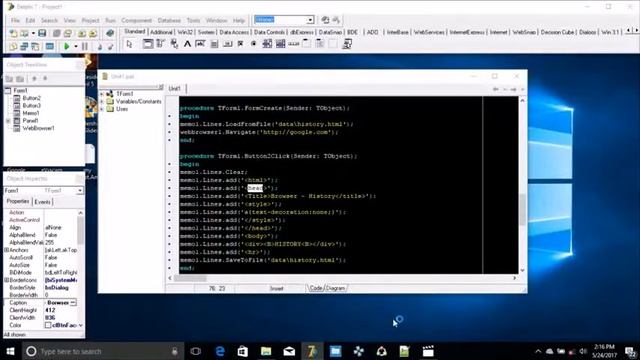
Task: Click the View Unit toolbar icon
Action: (13, 47)
